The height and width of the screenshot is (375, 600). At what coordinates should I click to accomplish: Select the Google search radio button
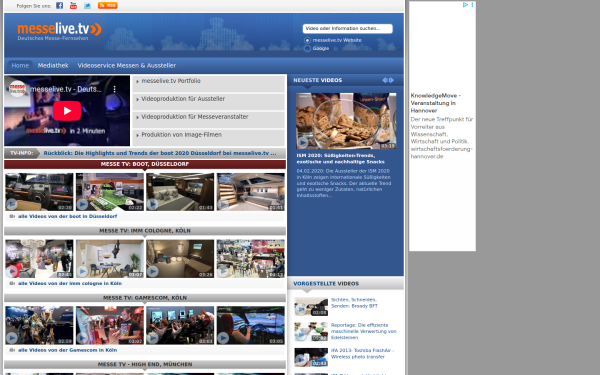pos(307,49)
